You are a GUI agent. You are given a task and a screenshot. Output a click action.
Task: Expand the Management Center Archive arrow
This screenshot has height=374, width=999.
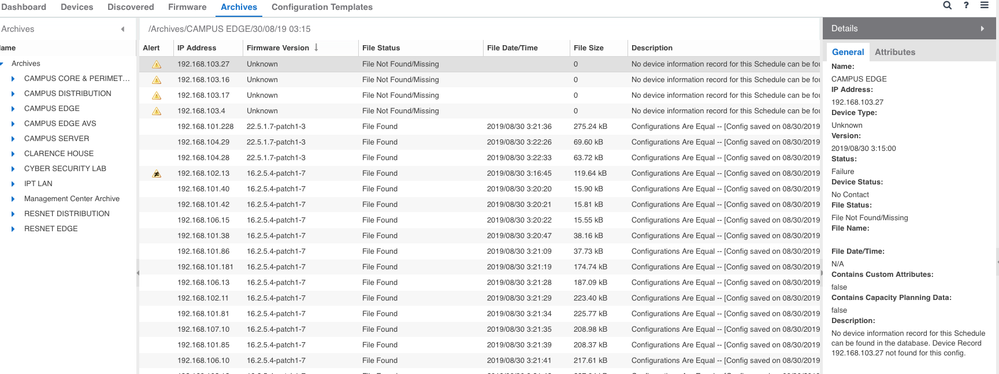[x=13, y=199]
